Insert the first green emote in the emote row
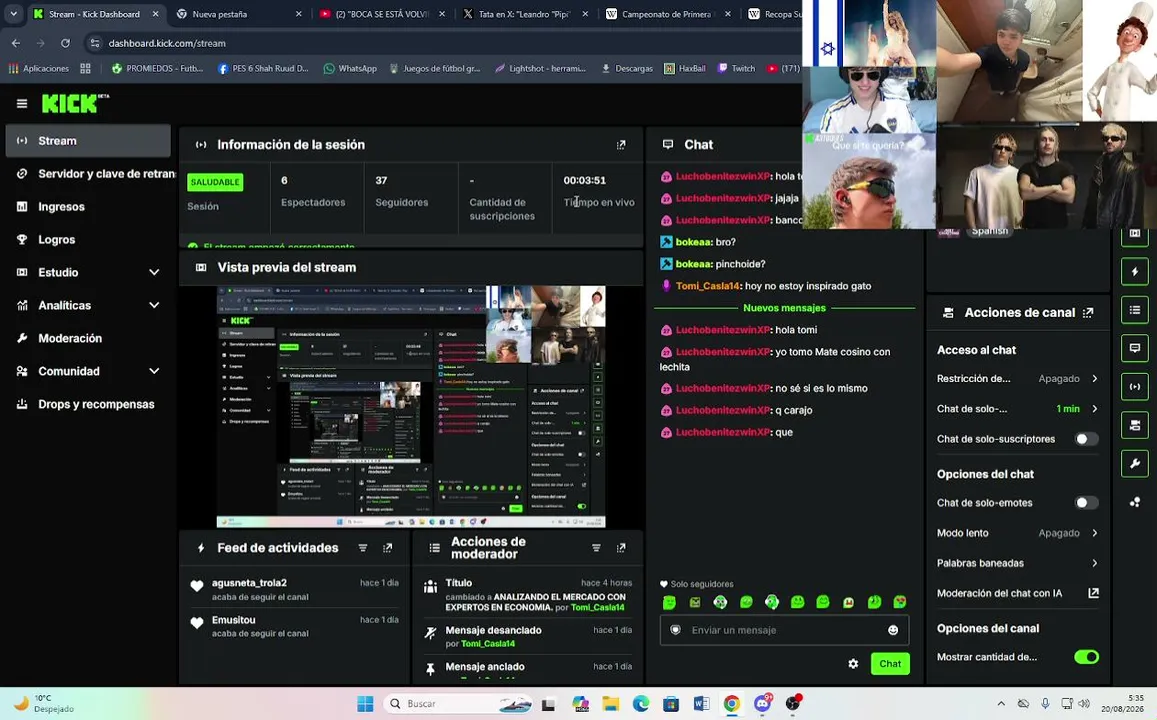This screenshot has height=720, width=1157. 669,603
